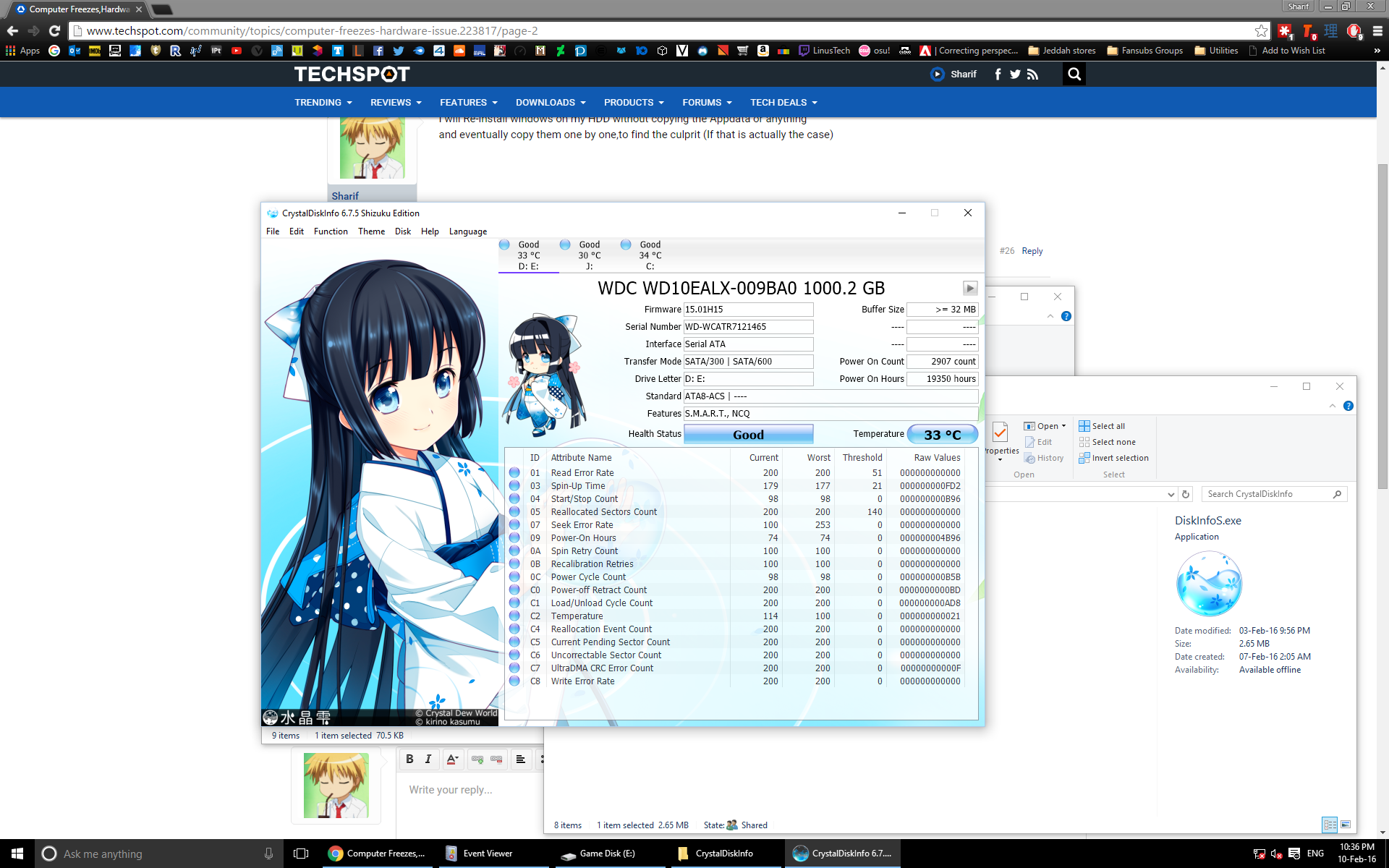Select the D: E: disk tab

coord(528,255)
